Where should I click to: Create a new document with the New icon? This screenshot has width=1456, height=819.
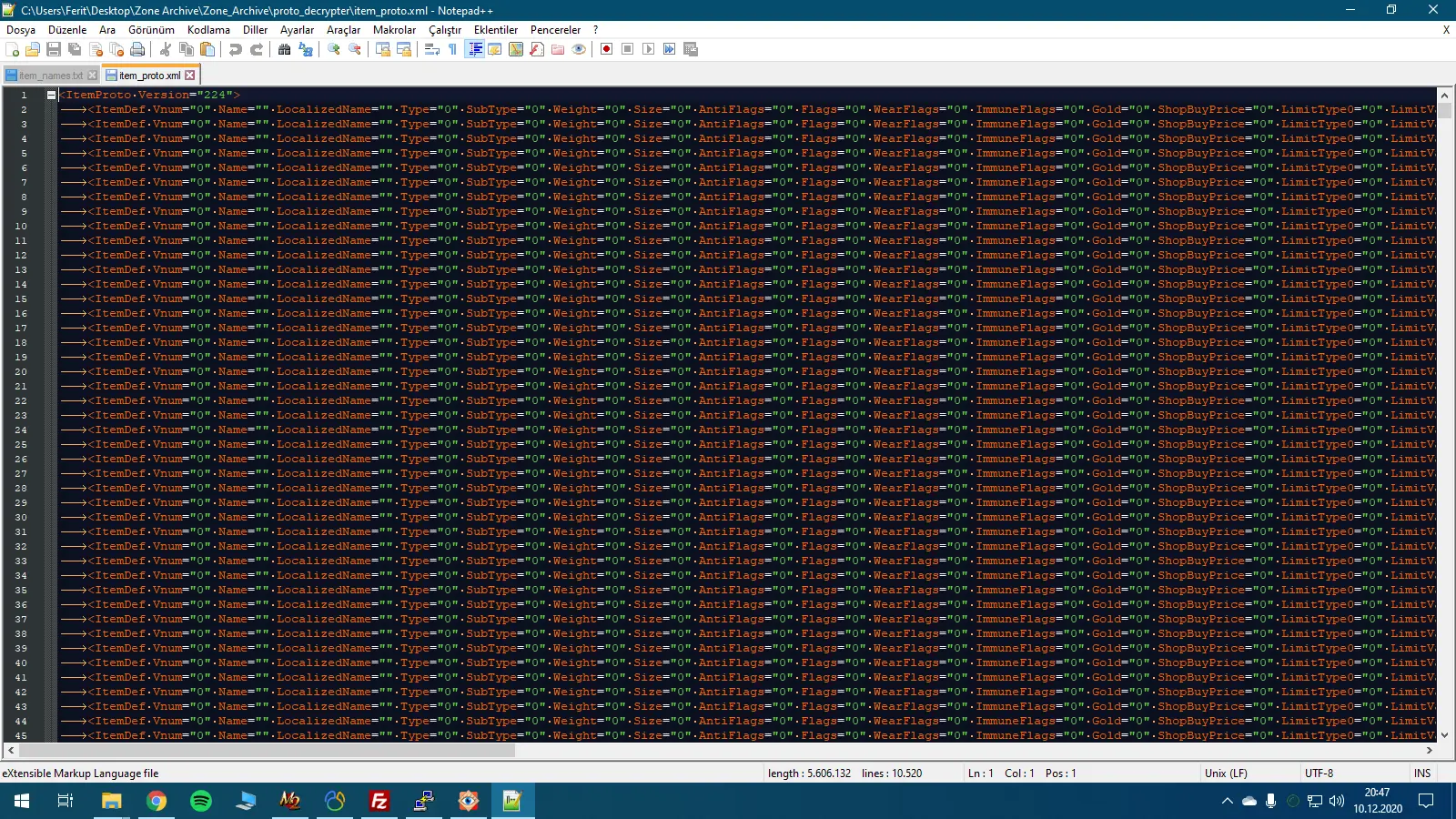click(13, 49)
